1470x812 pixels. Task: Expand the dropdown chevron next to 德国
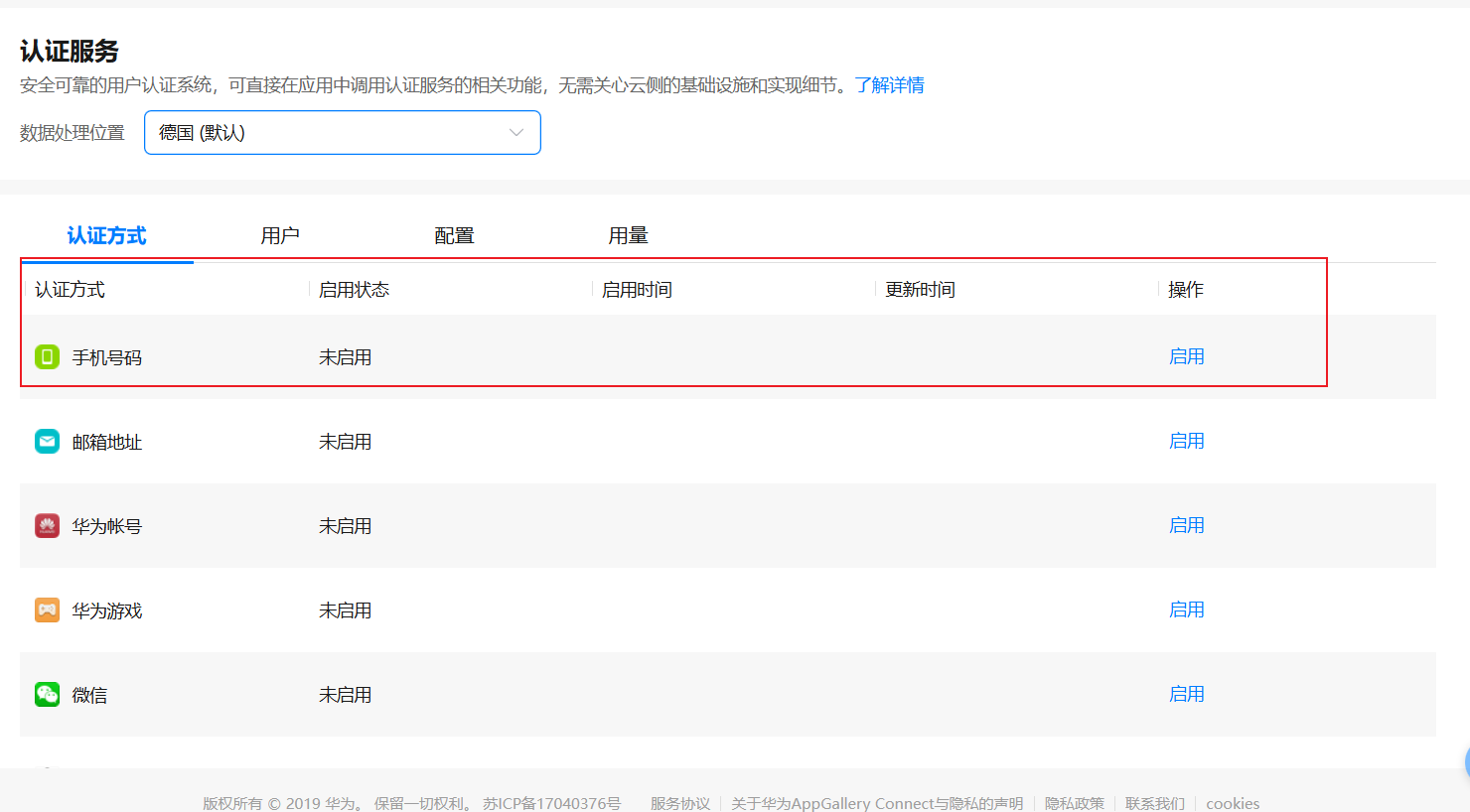point(515,132)
